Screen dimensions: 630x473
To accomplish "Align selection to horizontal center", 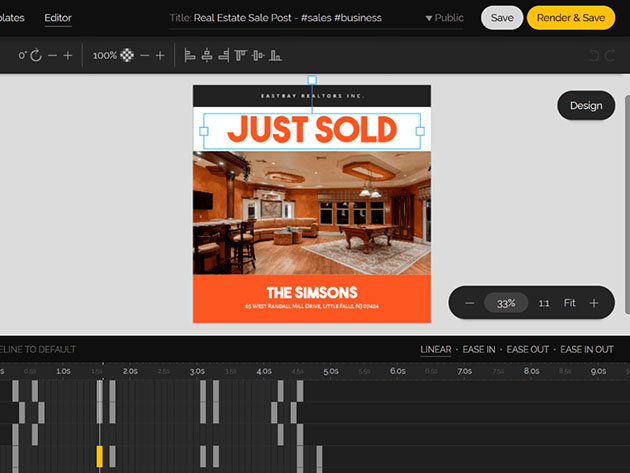I will tap(207, 56).
